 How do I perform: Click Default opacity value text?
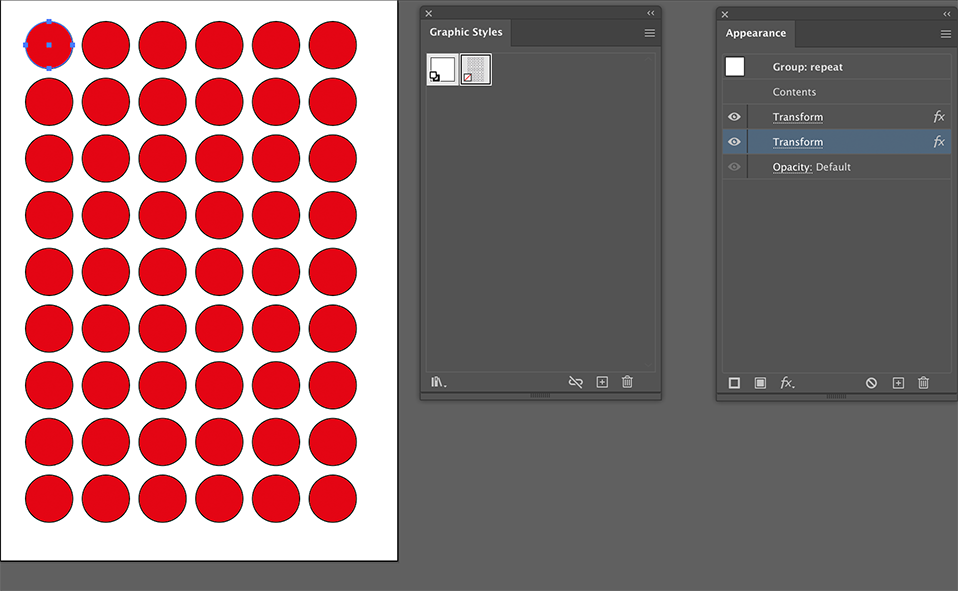click(x=833, y=167)
